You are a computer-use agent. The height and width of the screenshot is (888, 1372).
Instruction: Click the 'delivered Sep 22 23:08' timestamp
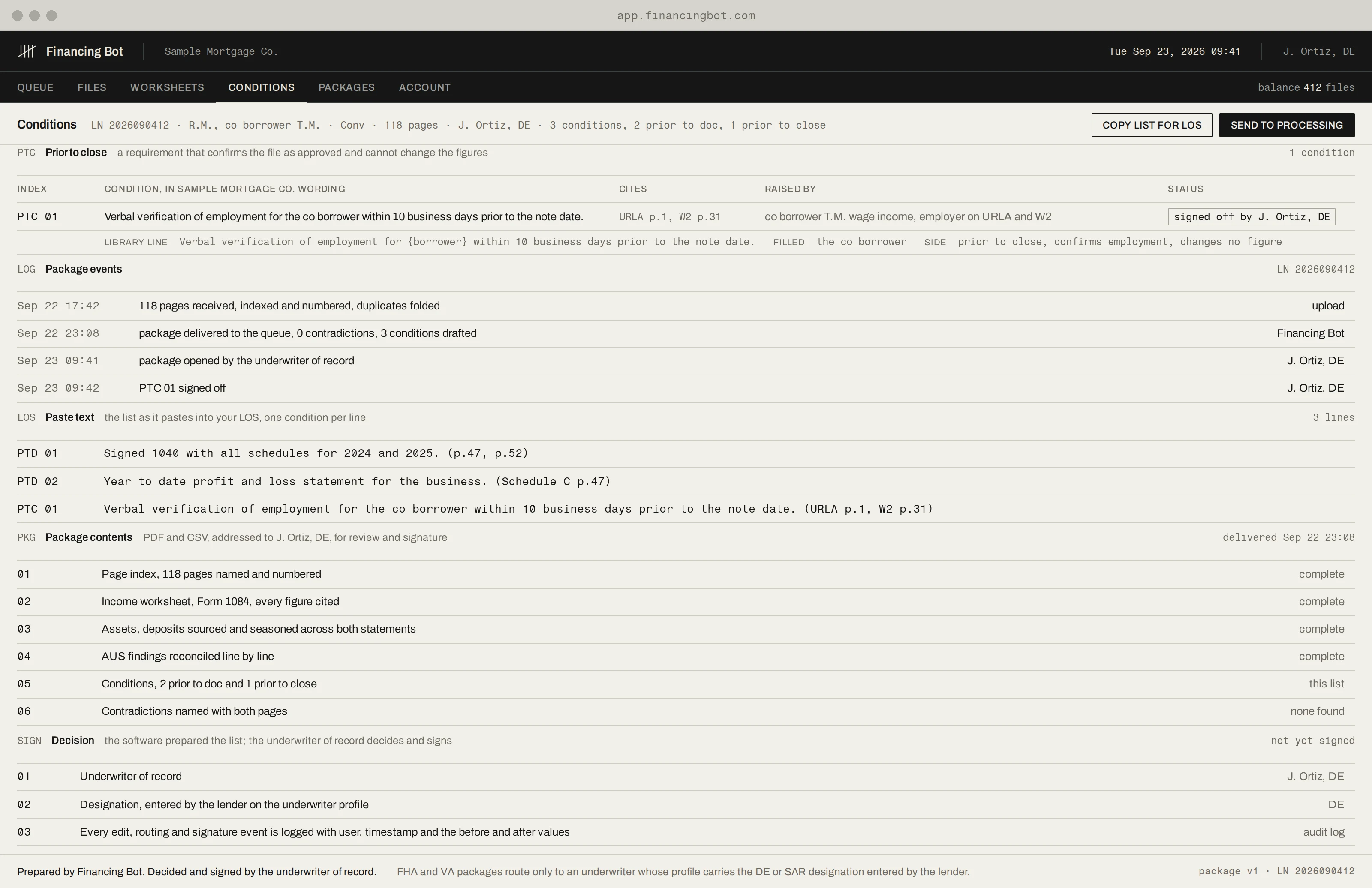(1288, 537)
